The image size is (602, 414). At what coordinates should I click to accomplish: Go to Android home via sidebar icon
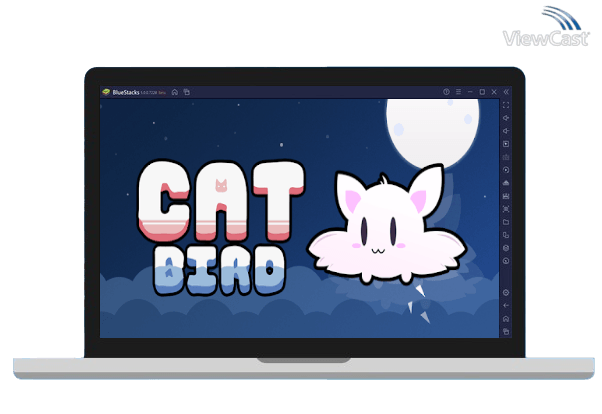(x=506, y=319)
